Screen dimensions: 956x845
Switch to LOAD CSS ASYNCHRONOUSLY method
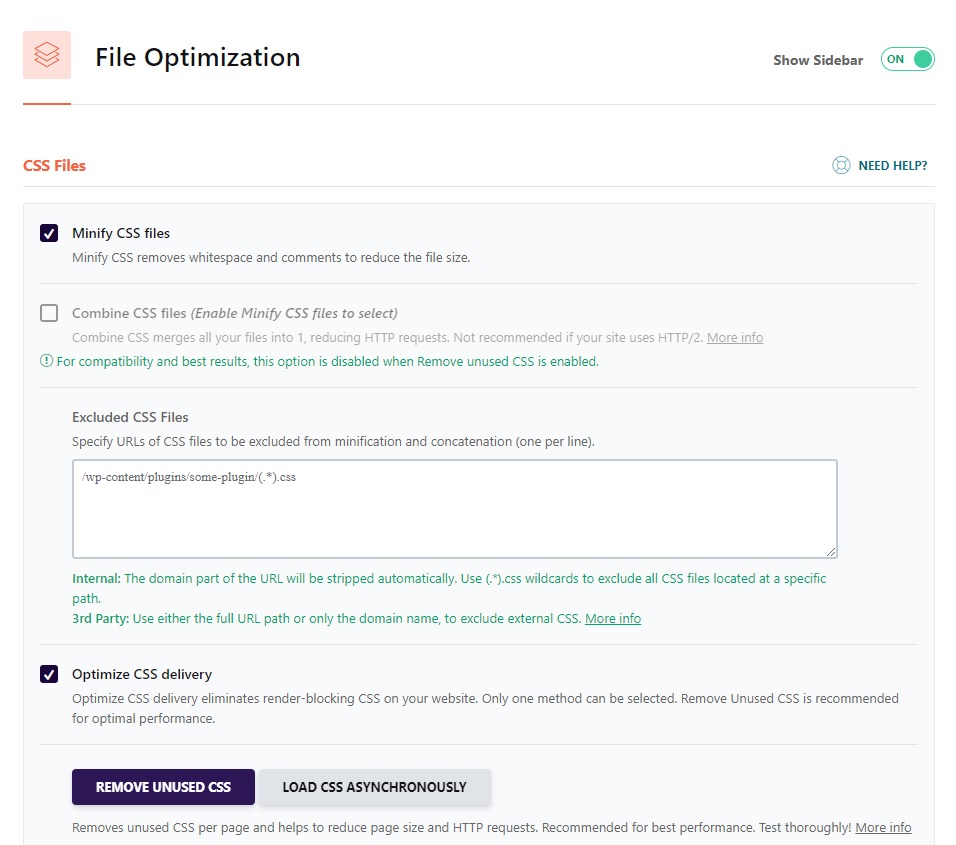point(375,787)
